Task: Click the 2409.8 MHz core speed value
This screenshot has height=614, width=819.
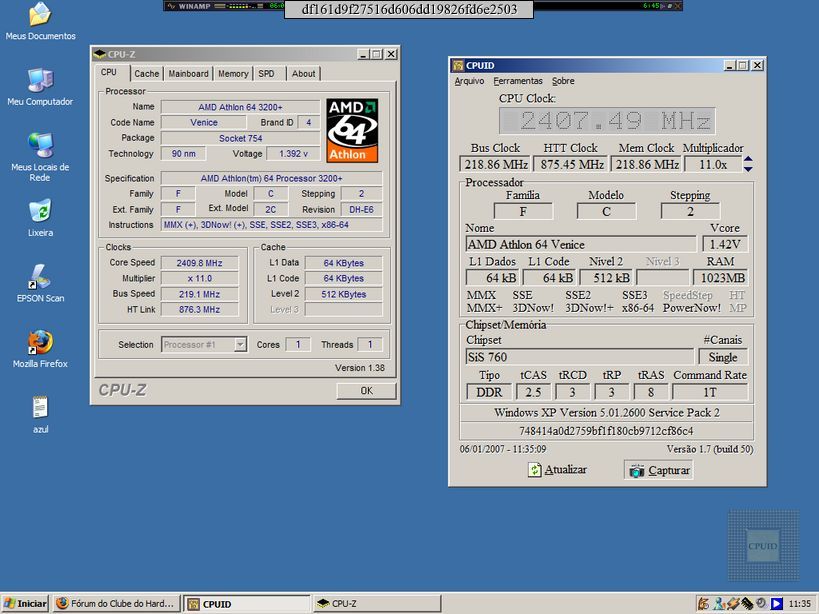Action: pos(199,263)
